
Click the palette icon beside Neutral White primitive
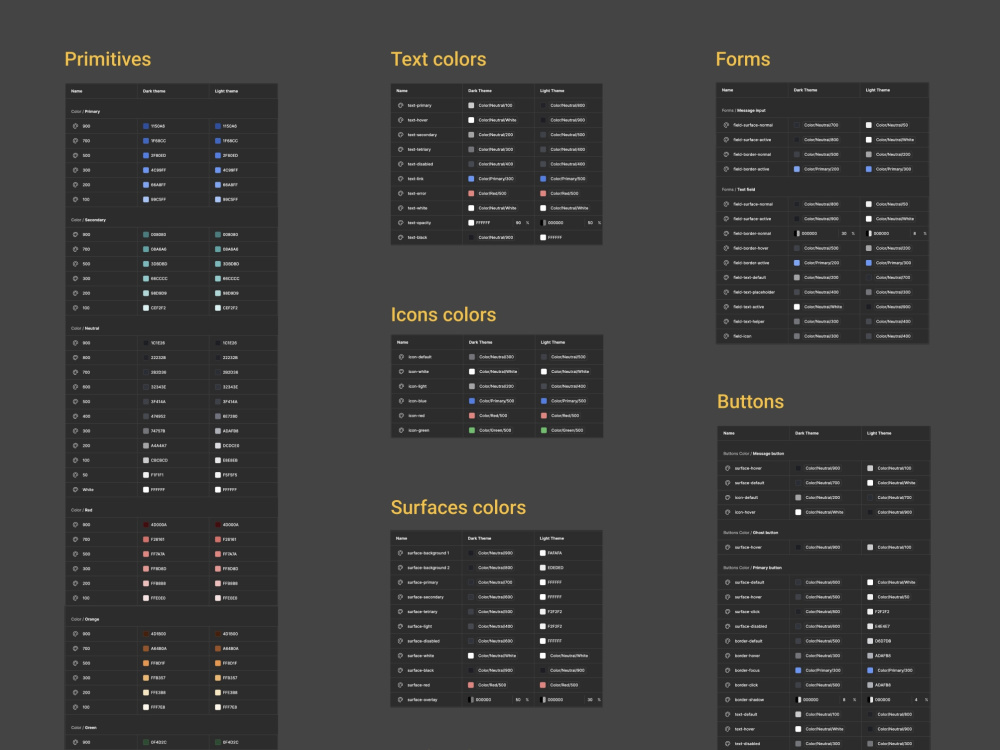point(75,490)
